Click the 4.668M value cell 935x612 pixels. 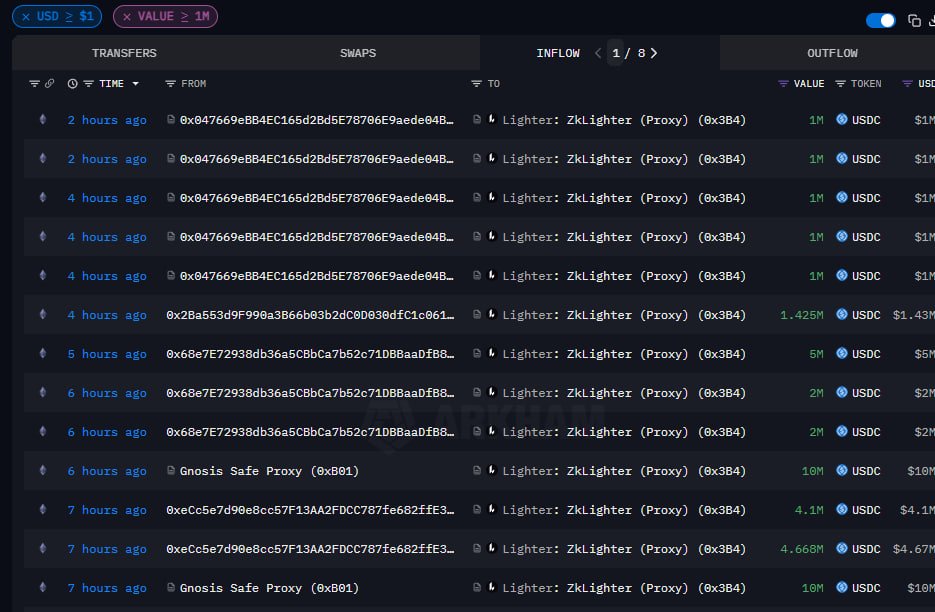(801, 549)
